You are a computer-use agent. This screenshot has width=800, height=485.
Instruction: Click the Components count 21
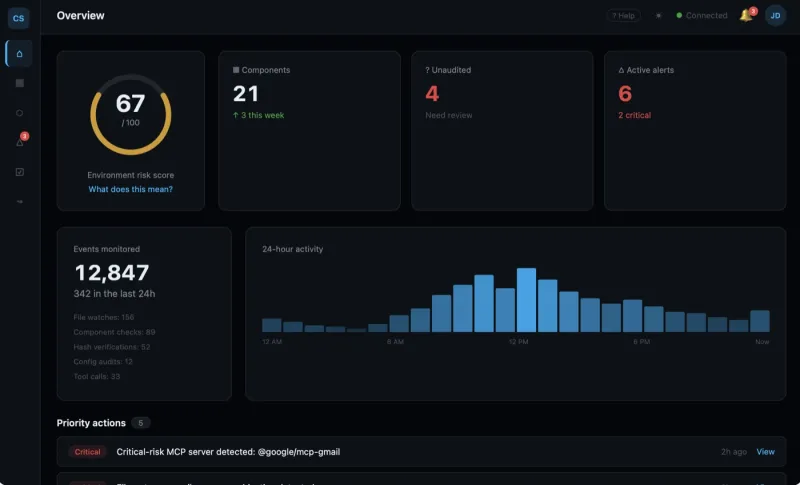tap(246, 94)
